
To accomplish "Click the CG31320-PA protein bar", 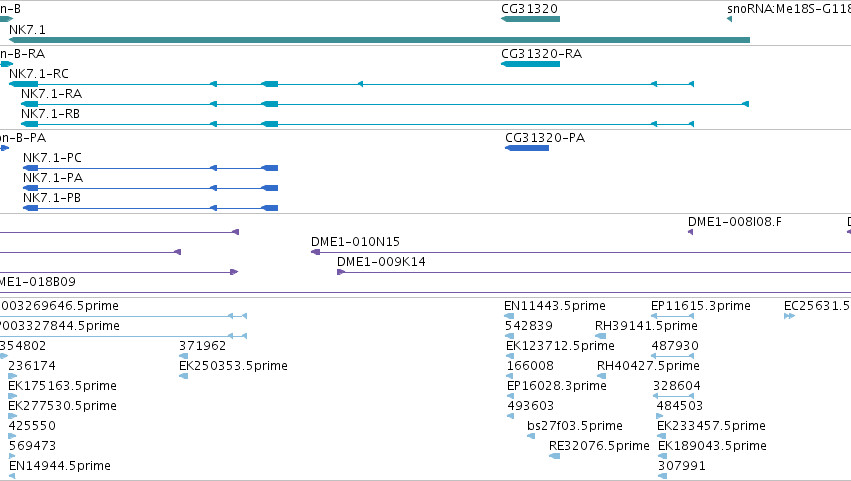I will 527,148.
